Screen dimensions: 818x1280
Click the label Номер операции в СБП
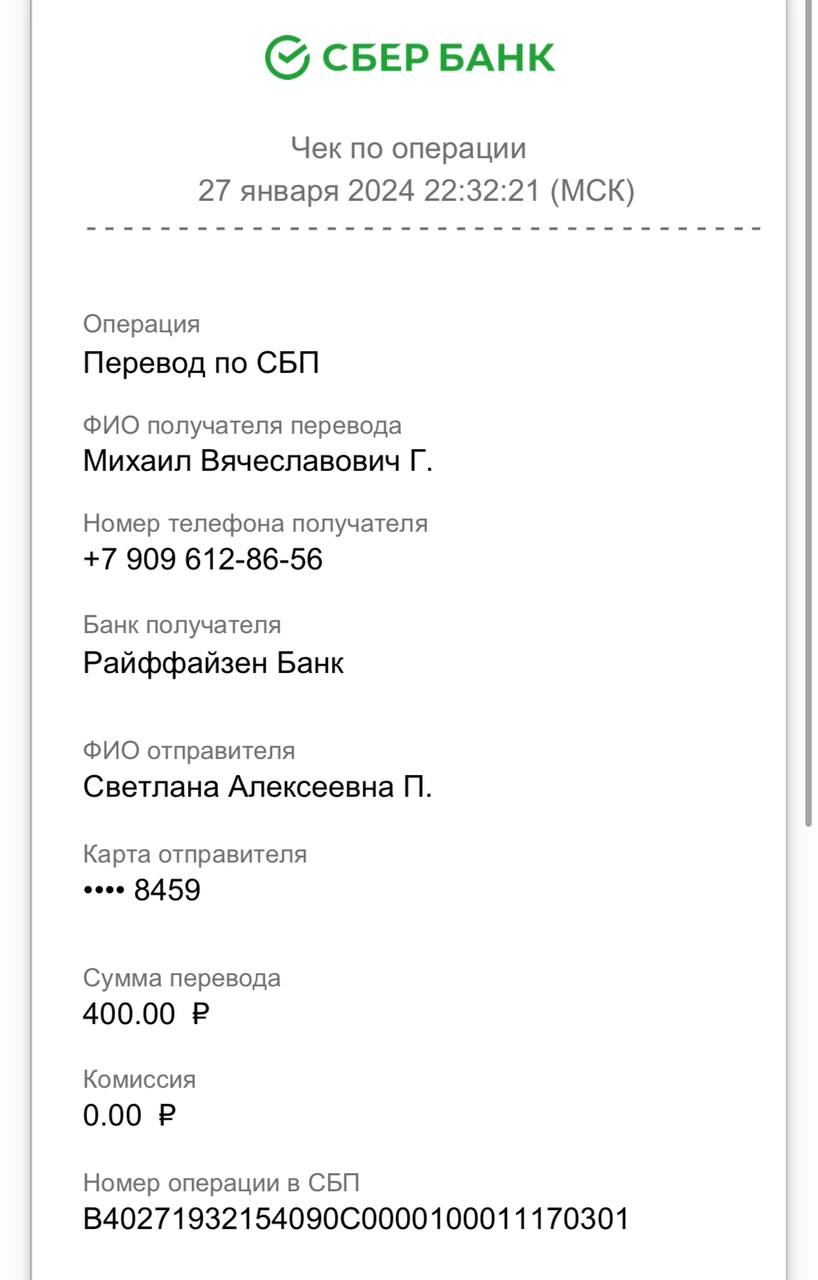click(x=221, y=1183)
